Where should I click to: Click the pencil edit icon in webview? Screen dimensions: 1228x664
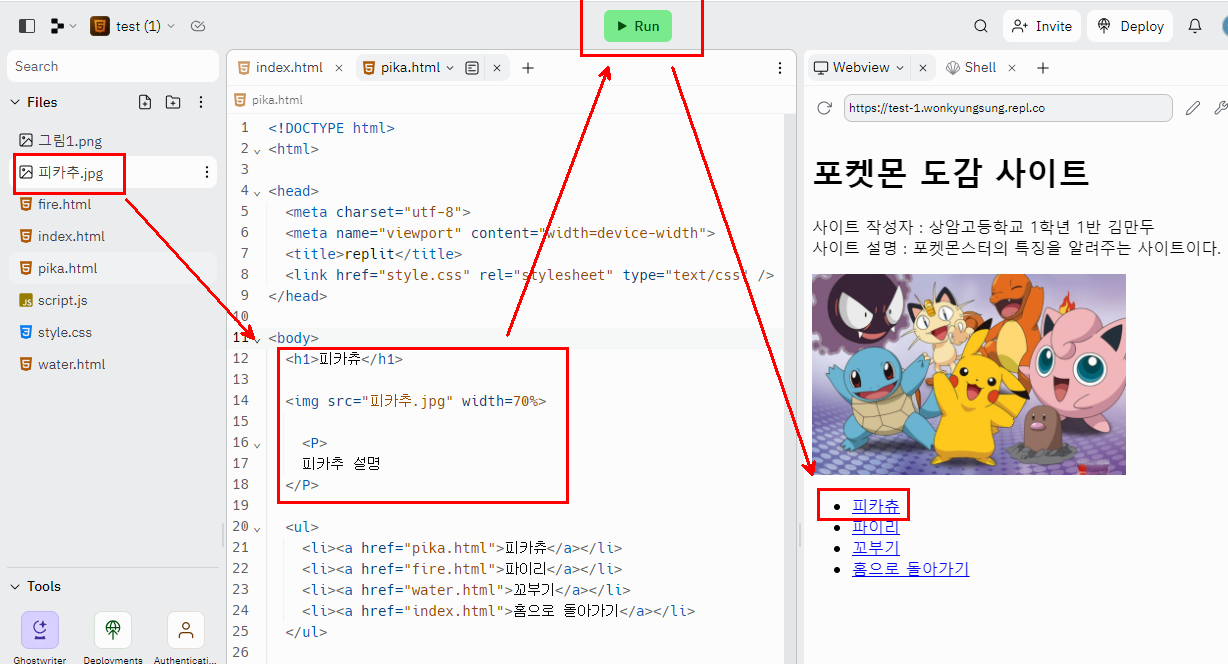coord(1192,108)
